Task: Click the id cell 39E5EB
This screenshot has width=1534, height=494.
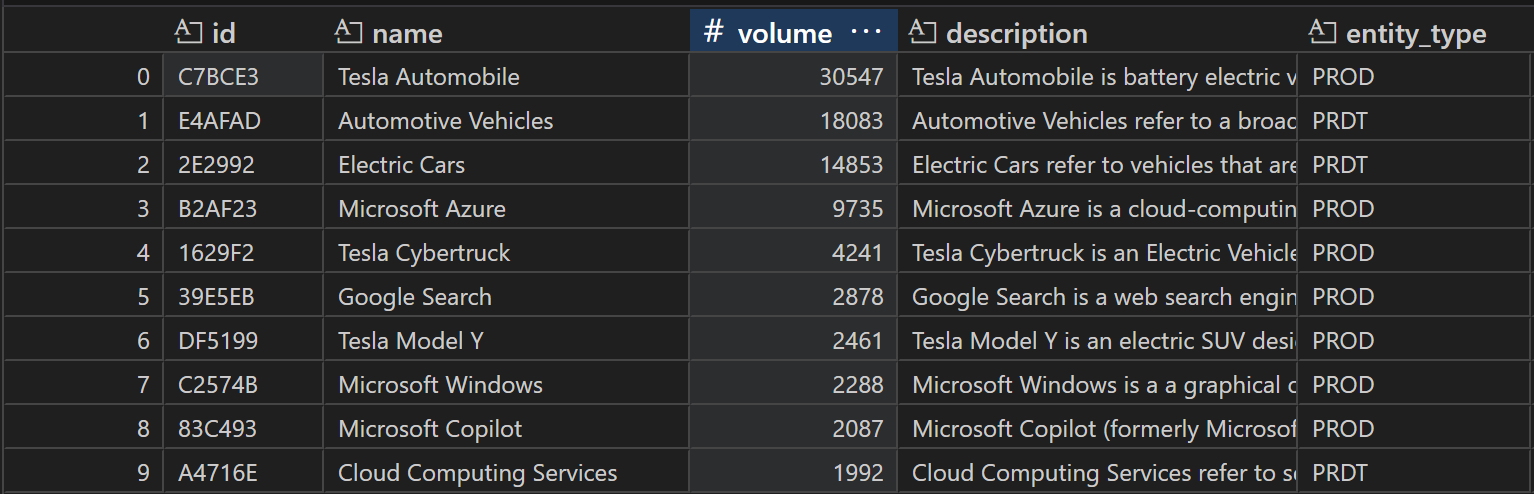Action: (243, 297)
